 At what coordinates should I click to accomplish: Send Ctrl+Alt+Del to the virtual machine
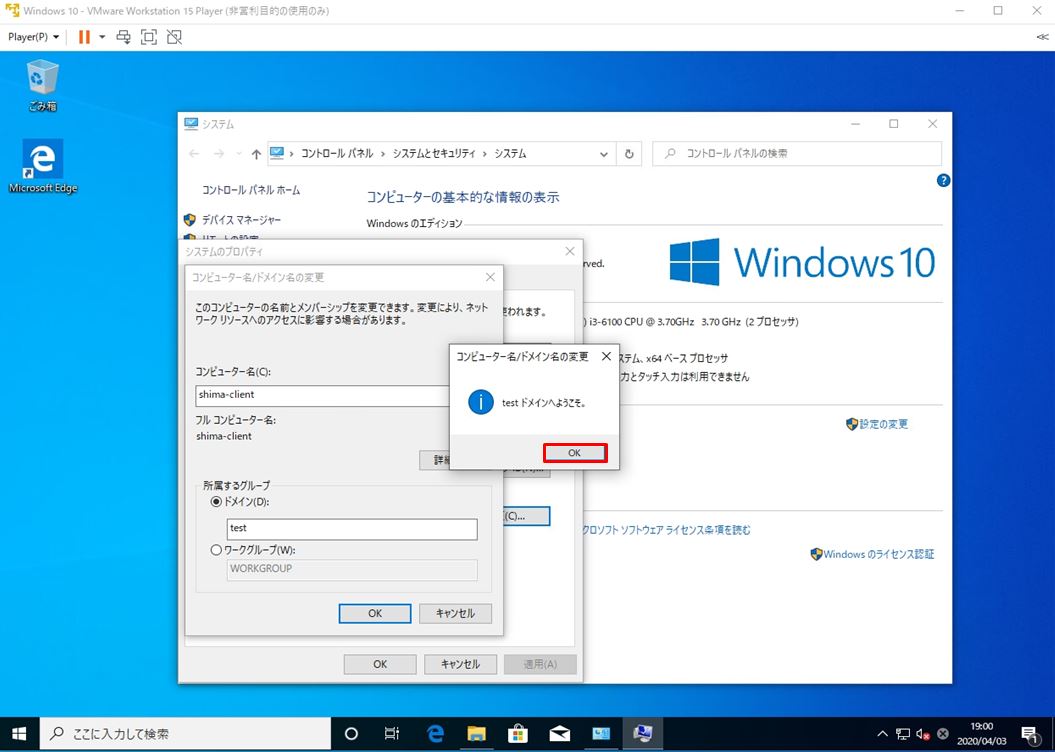coord(124,37)
